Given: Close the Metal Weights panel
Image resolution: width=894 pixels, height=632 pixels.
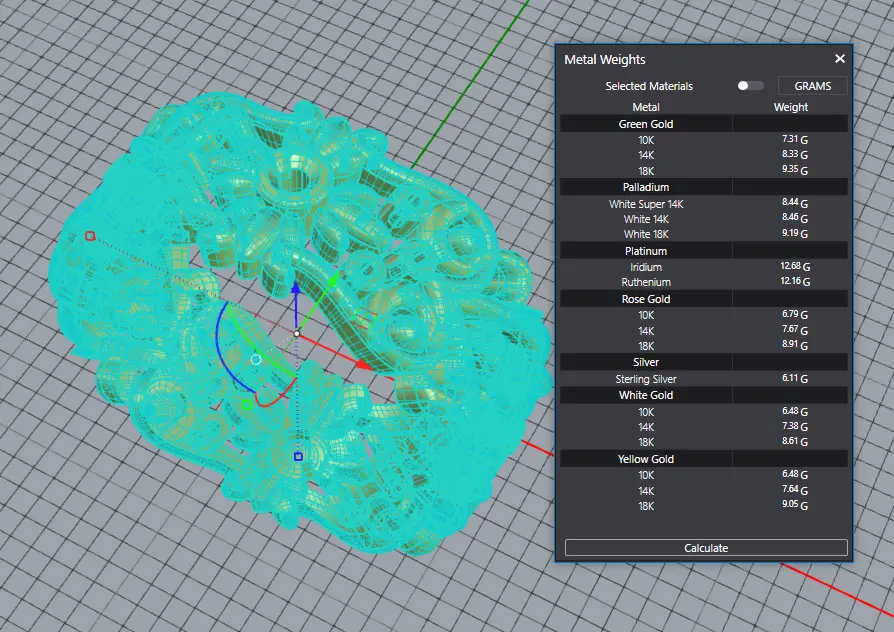Looking at the screenshot, I should pos(840,59).
